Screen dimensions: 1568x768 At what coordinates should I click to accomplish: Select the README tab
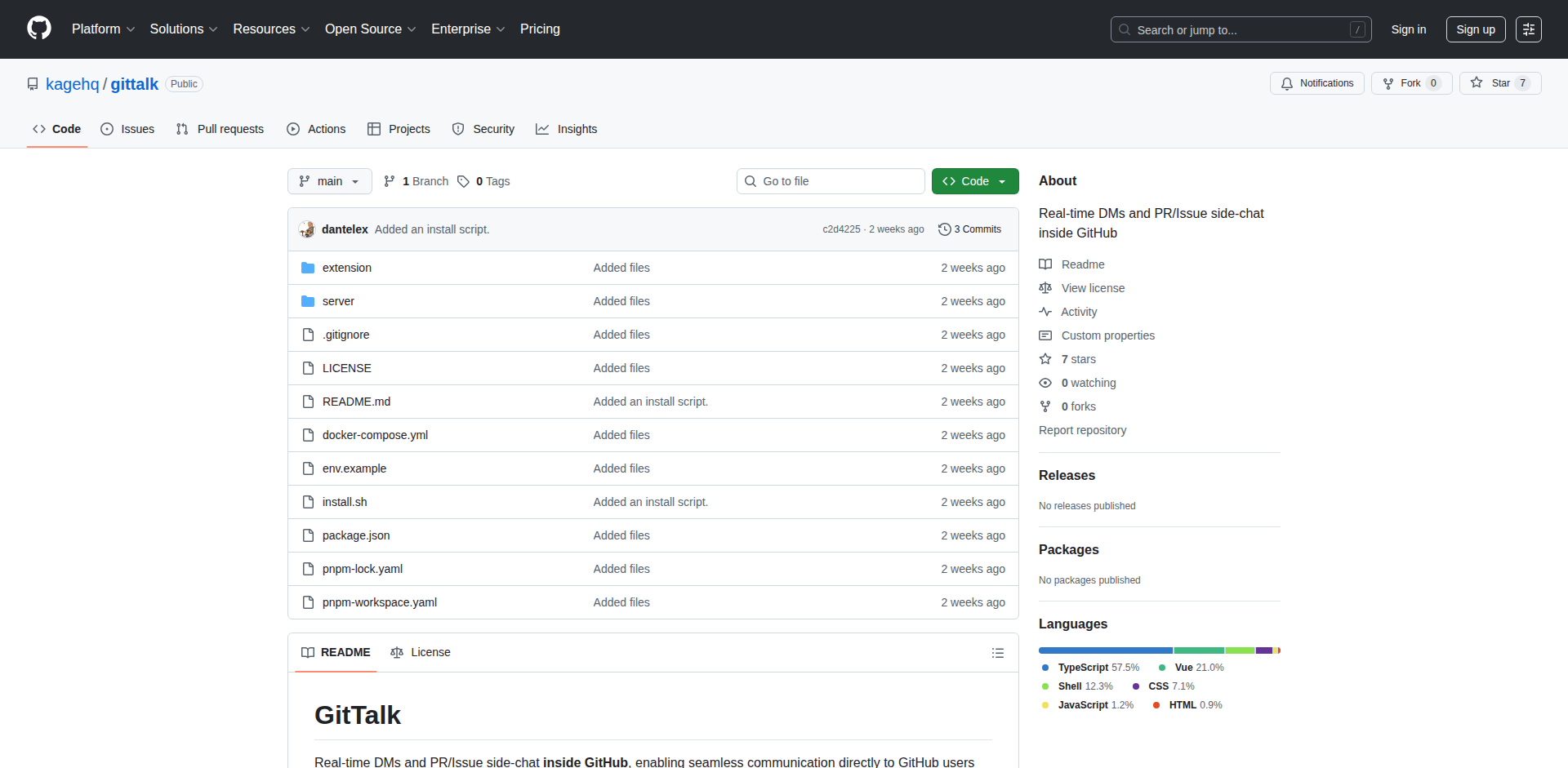336,652
